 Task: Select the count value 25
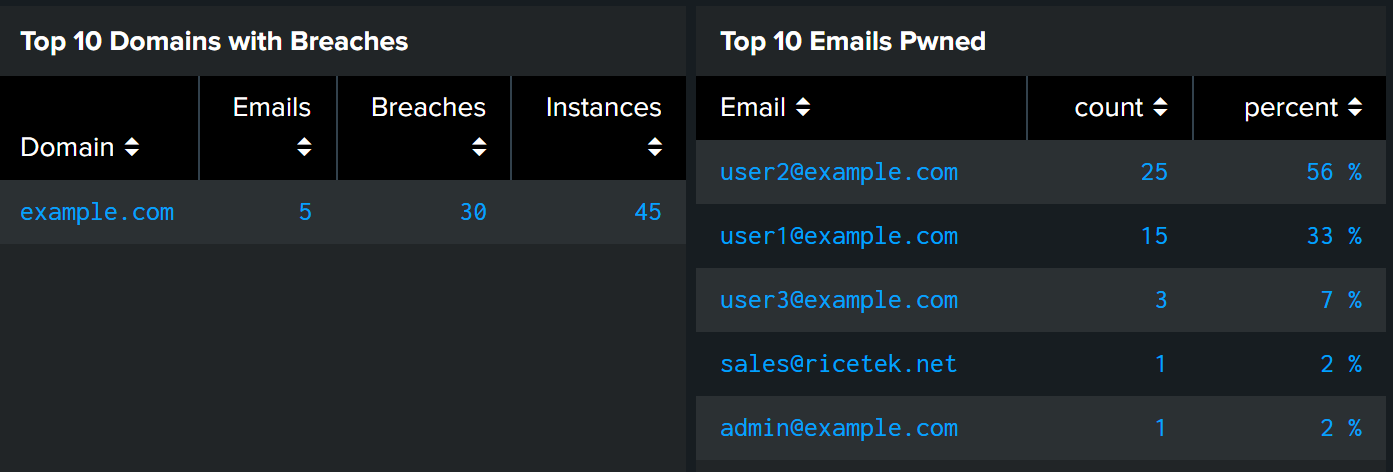(1154, 172)
